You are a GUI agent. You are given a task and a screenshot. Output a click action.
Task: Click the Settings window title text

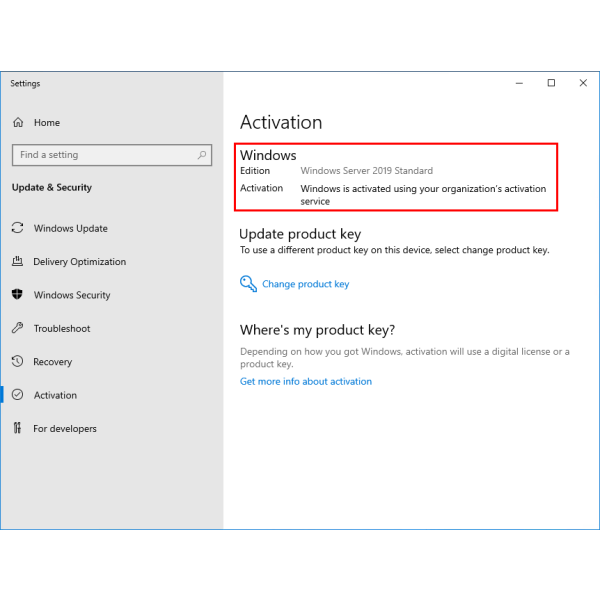(x=25, y=83)
